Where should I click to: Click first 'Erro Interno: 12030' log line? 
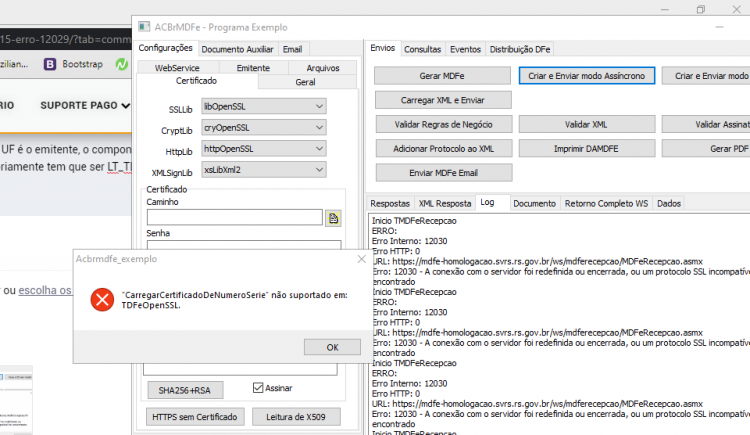pos(409,241)
